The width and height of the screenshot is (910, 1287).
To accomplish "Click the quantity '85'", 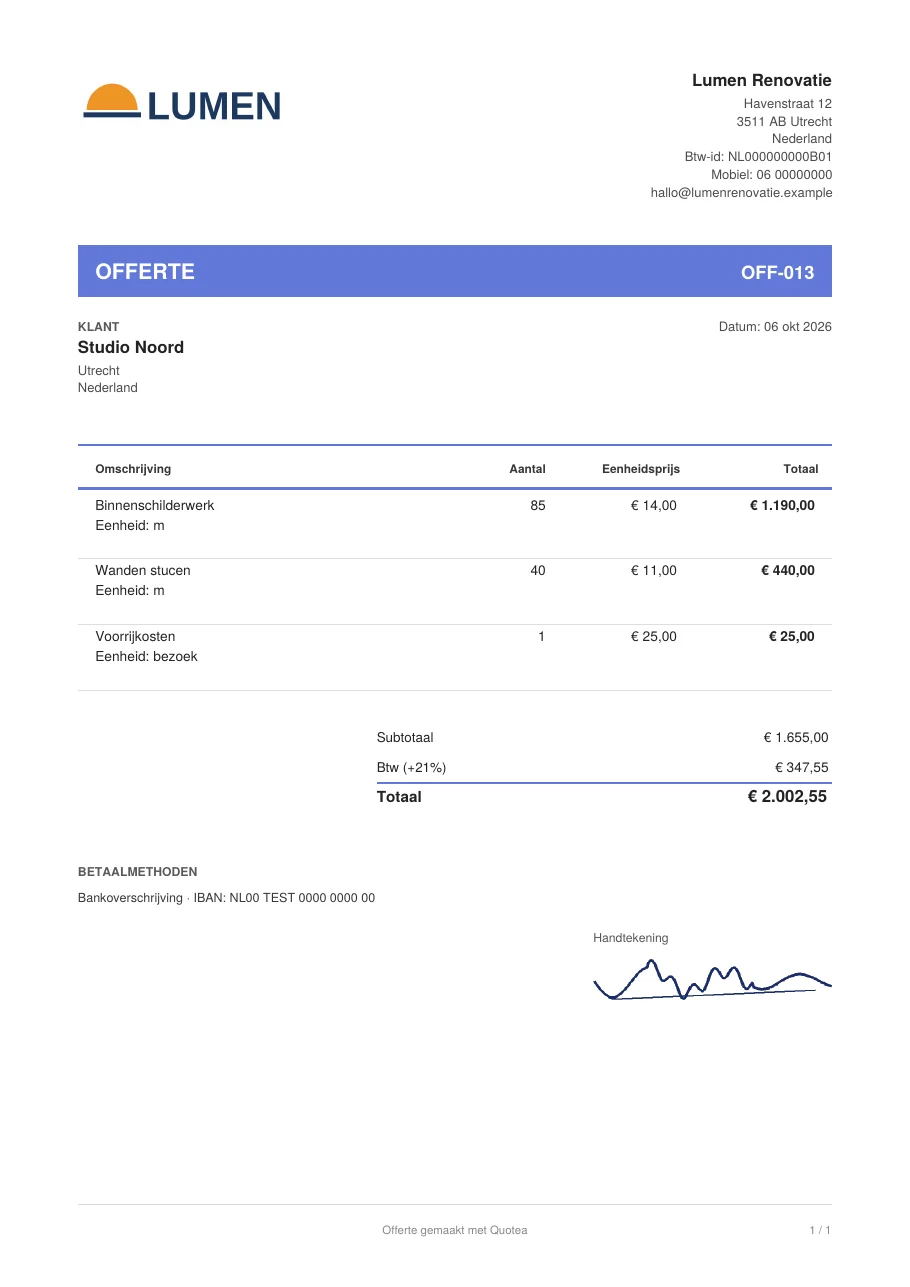I will [538, 505].
